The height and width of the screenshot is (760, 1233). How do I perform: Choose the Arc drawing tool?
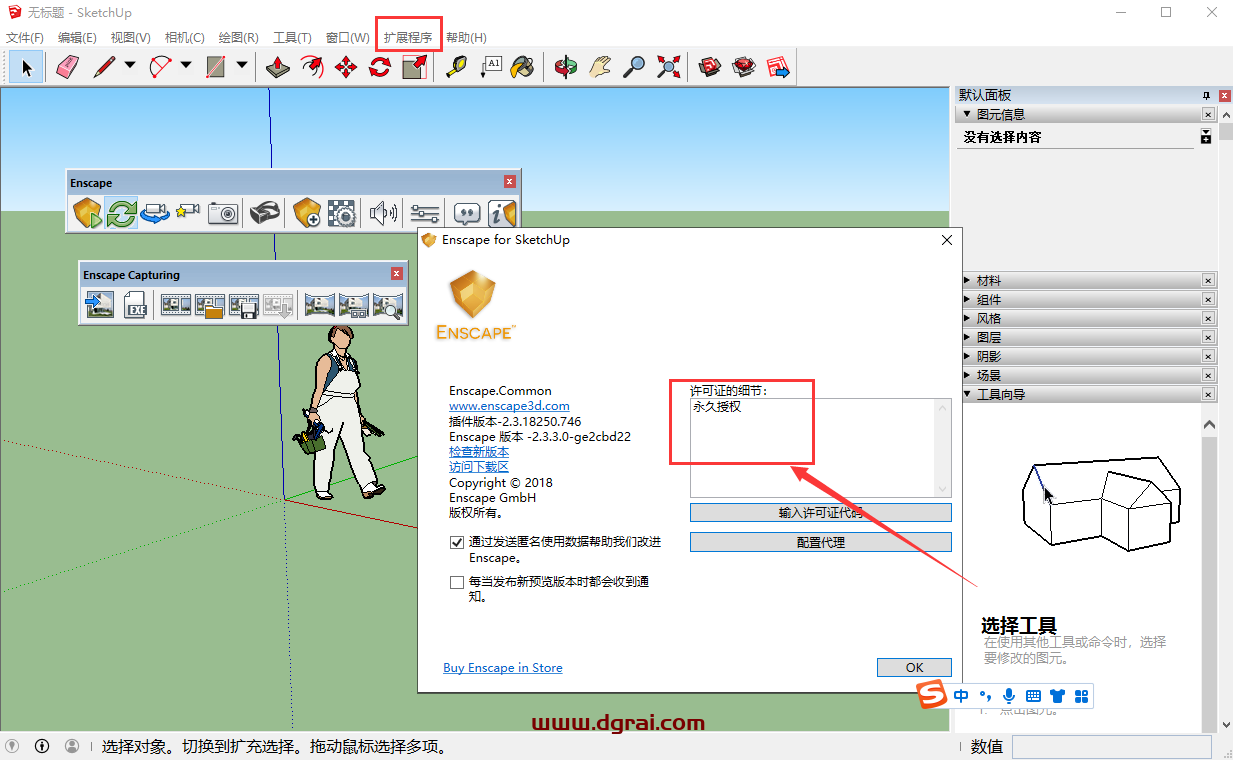tap(160, 67)
